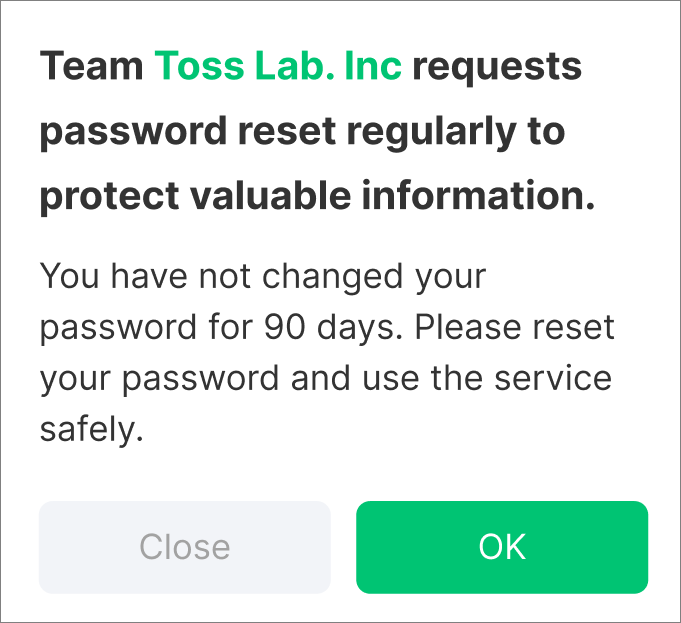The width and height of the screenshot is (681, 623).
Task: Click the word "protect" in the heading
Action: tap(100, 197)
